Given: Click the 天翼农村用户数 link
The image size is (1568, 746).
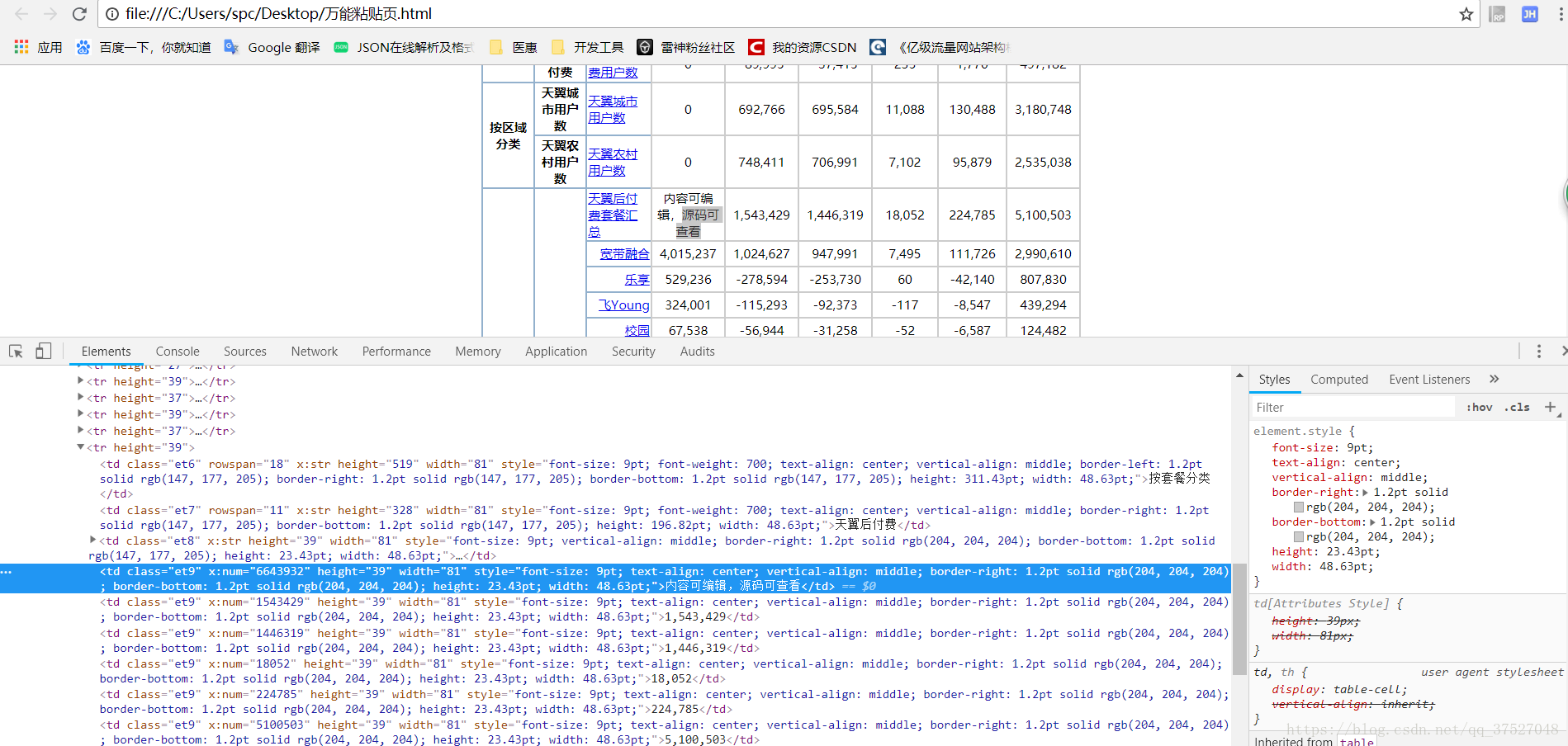Looking at the screenshot, I should pos(613,162).
